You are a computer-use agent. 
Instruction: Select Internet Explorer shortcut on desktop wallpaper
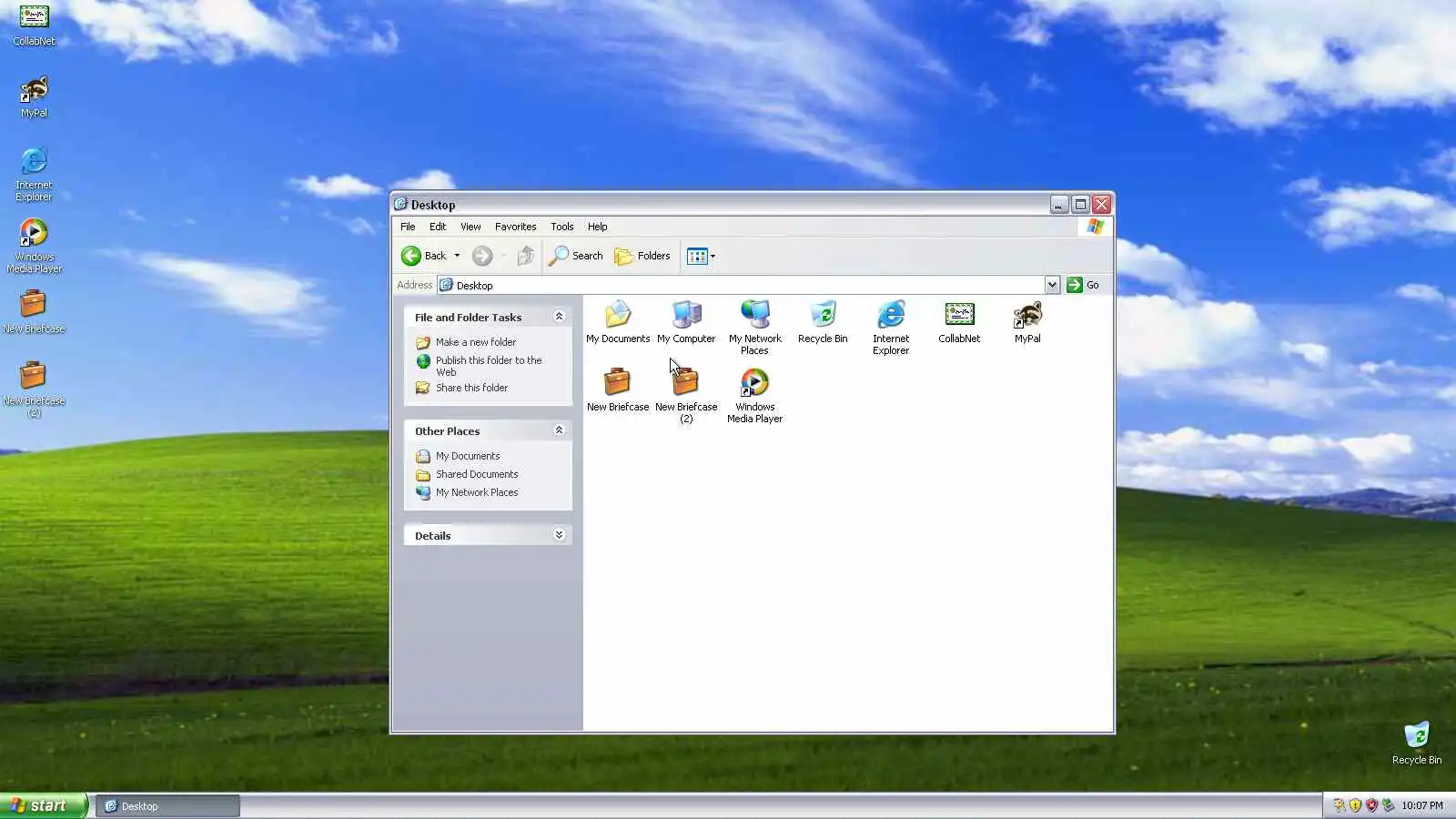34,174
